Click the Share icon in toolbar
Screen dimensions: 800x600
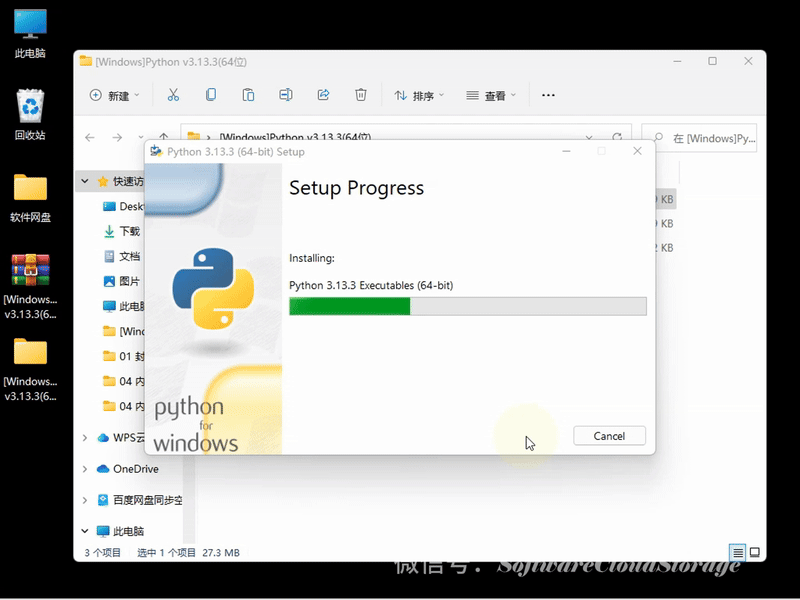tap(323, 95)
